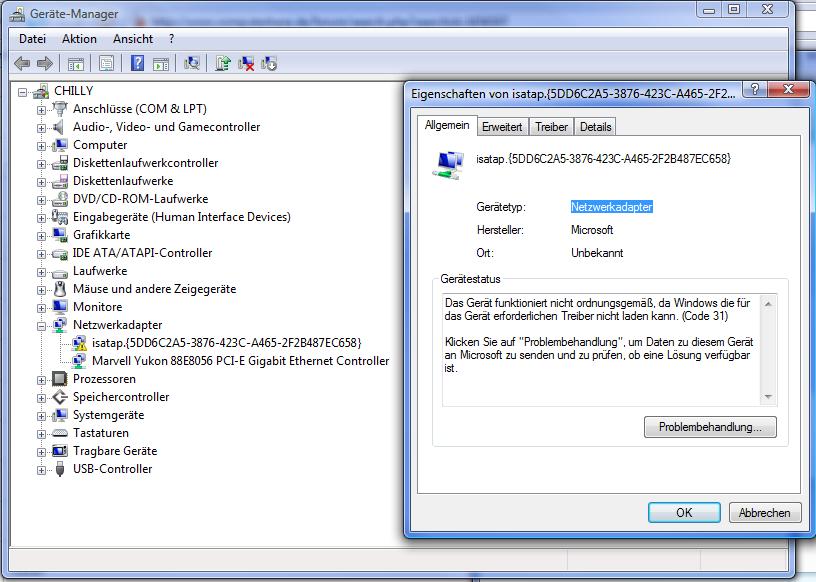
Task: Collapse the CHILLY root node
Action: tap(22, 93)
